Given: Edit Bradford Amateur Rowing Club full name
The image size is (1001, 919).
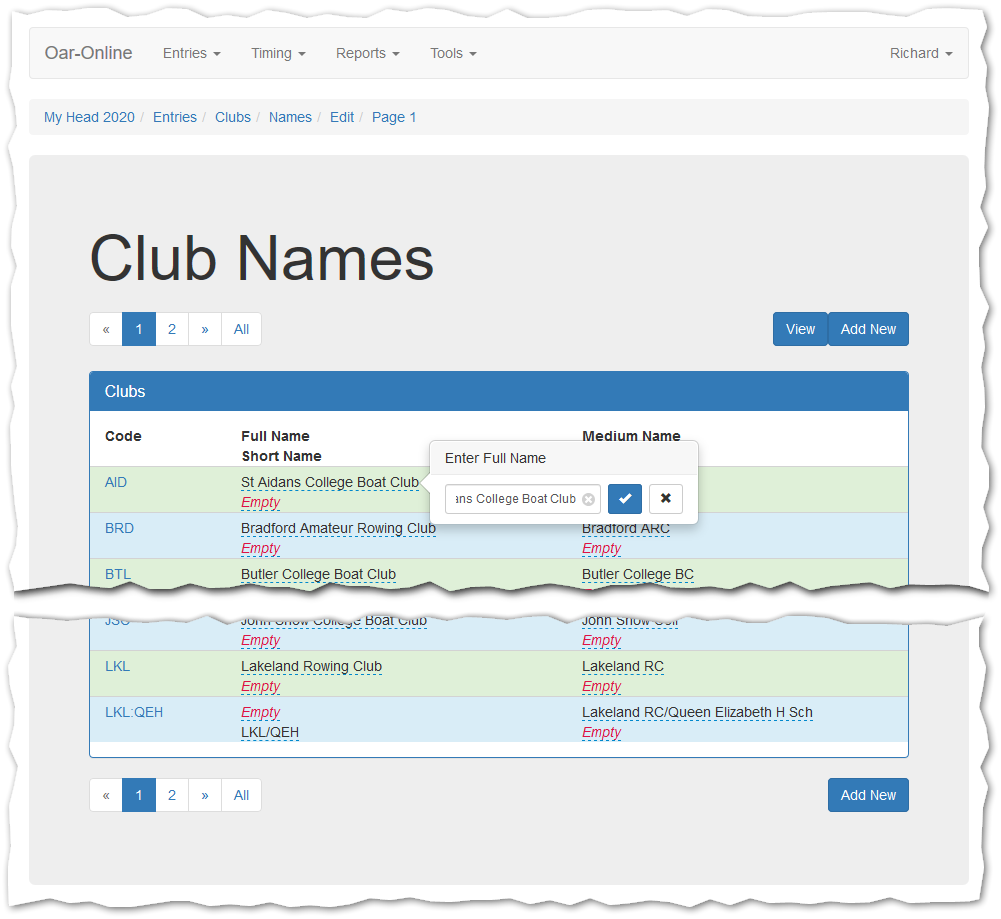Looking at the screenshot, I should click(338, 528).
